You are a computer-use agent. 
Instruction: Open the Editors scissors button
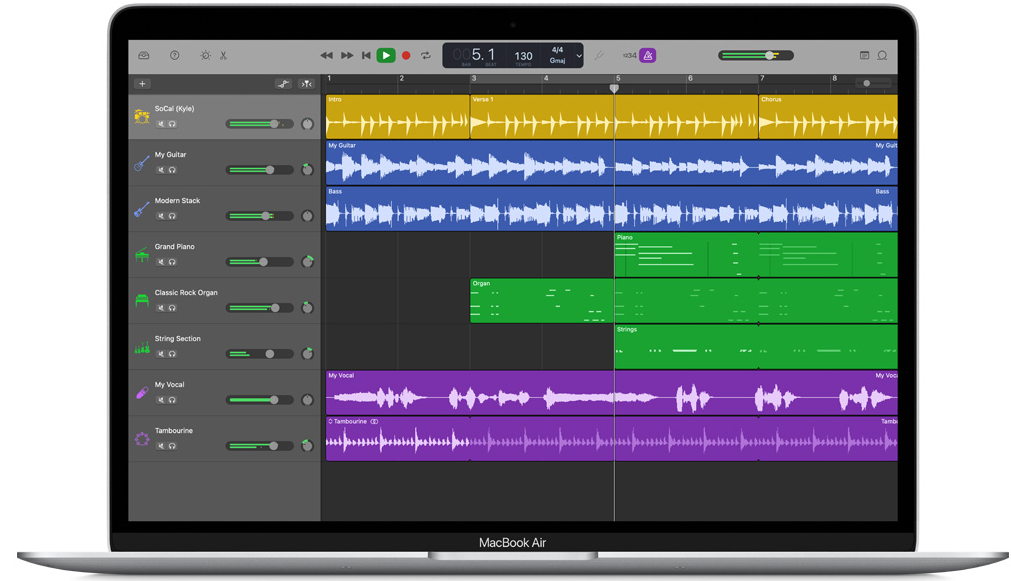(x=223, y=55)
